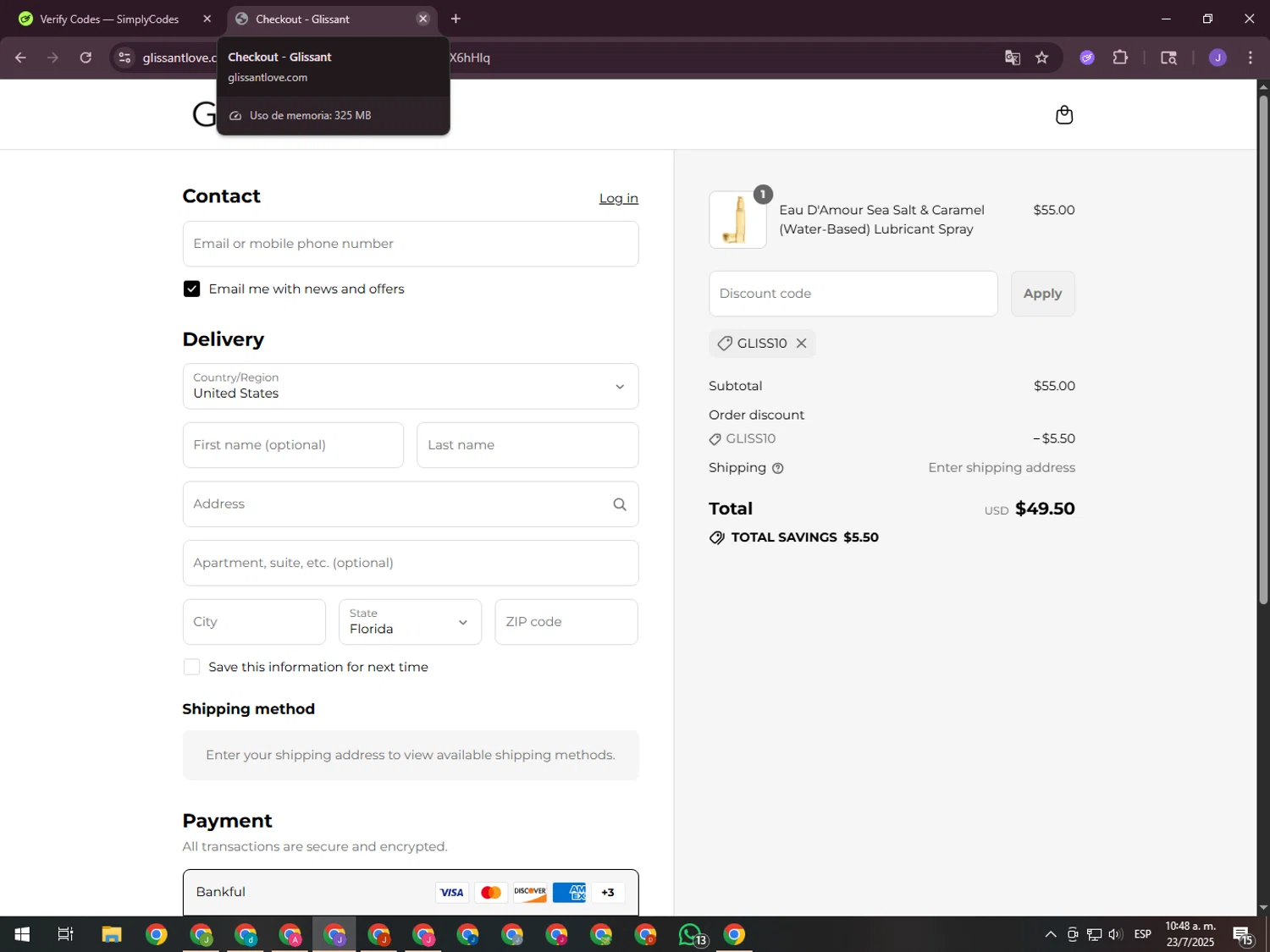This screenshot has height=952, width=1270.
Task: Open the shipping info question mark icon
Action: point(778,468)
